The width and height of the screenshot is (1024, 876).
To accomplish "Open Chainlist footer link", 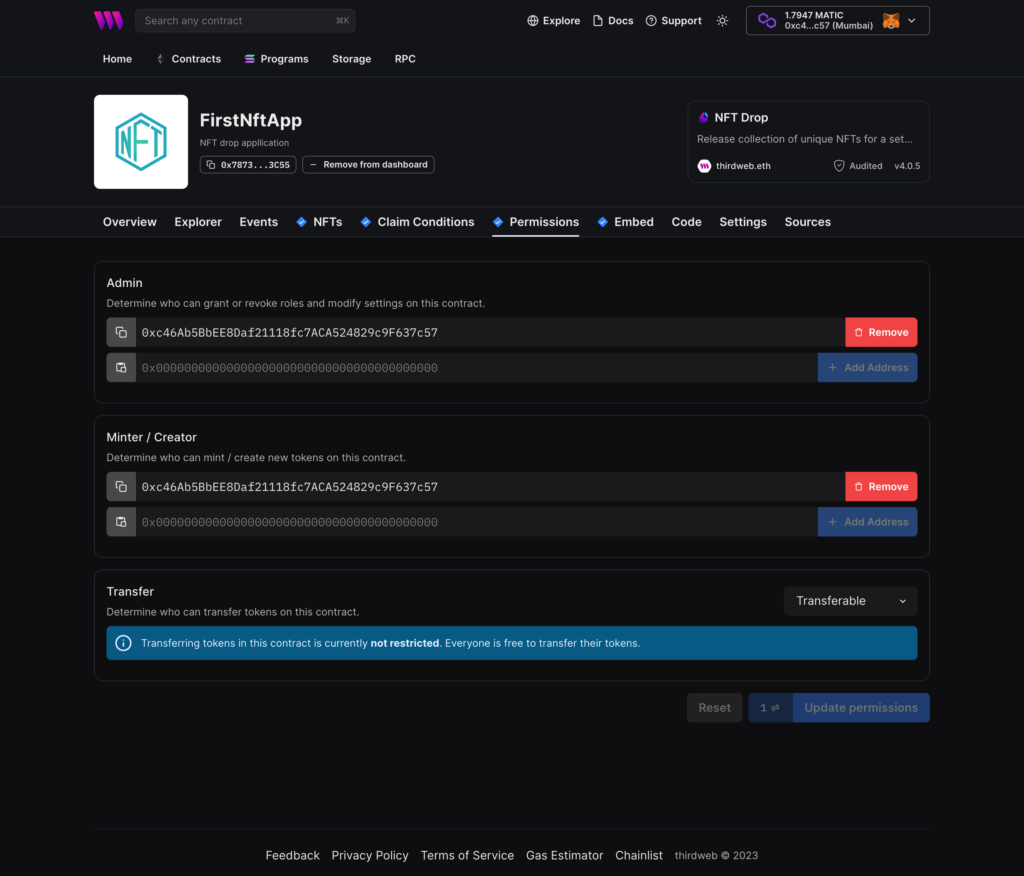I will pyautogui.click(x=639, y=856).
